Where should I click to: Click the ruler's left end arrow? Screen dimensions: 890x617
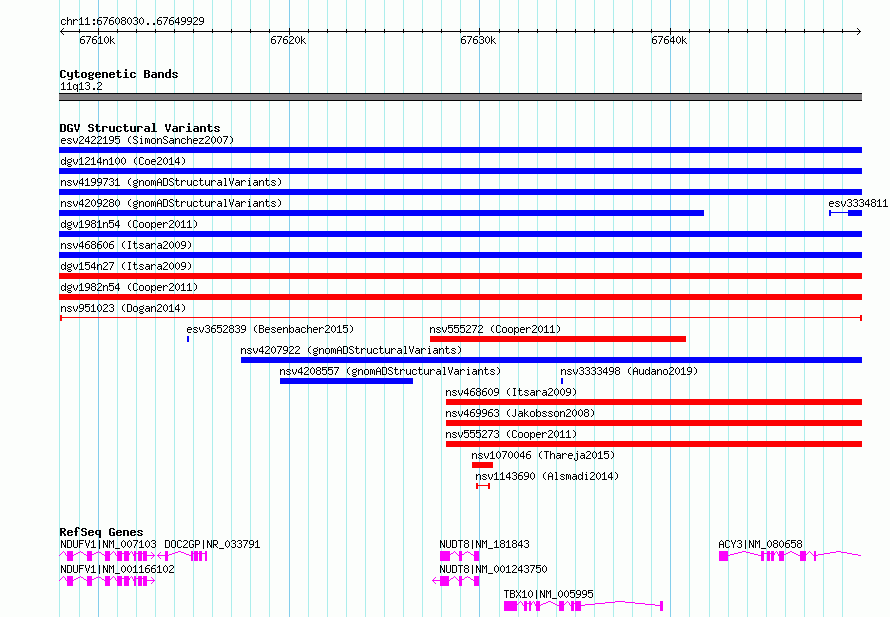pyautogui.click(x=62, y=32)
